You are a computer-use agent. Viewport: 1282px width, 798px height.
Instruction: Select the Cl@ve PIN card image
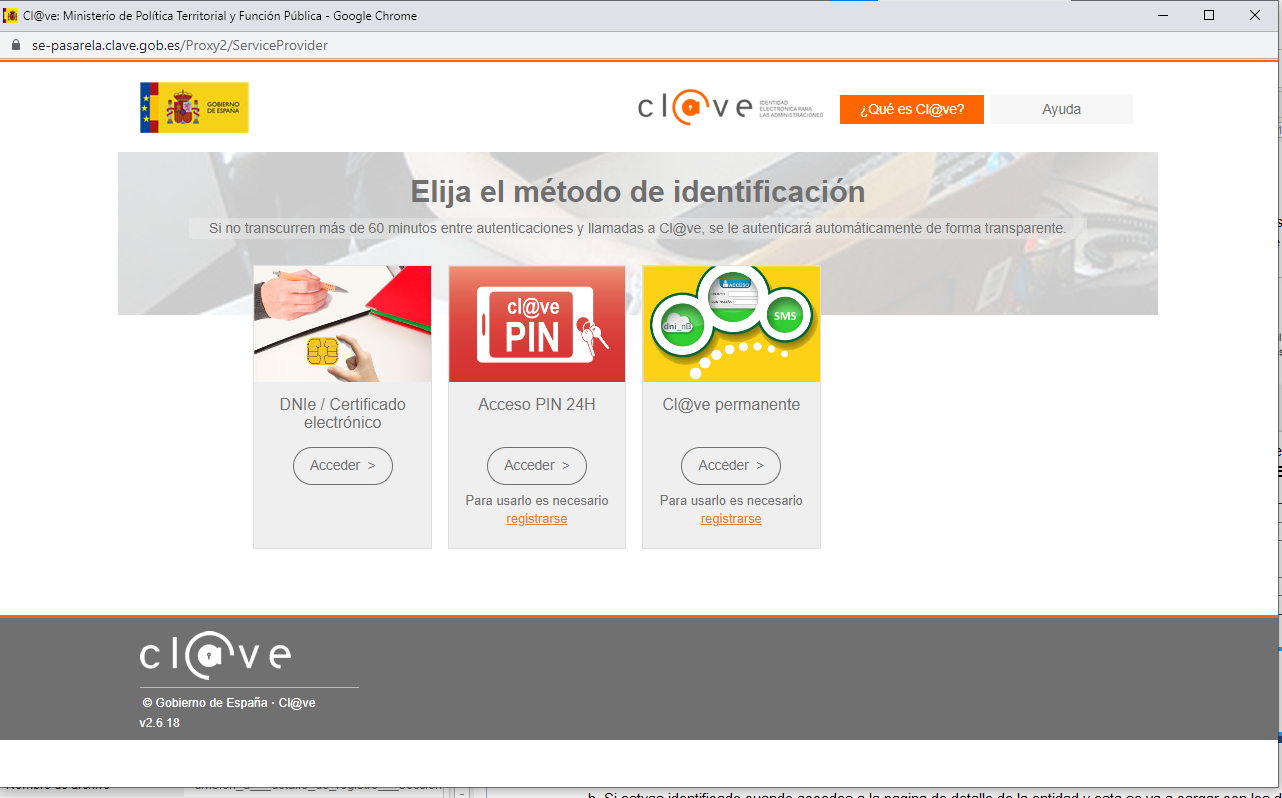537,324
